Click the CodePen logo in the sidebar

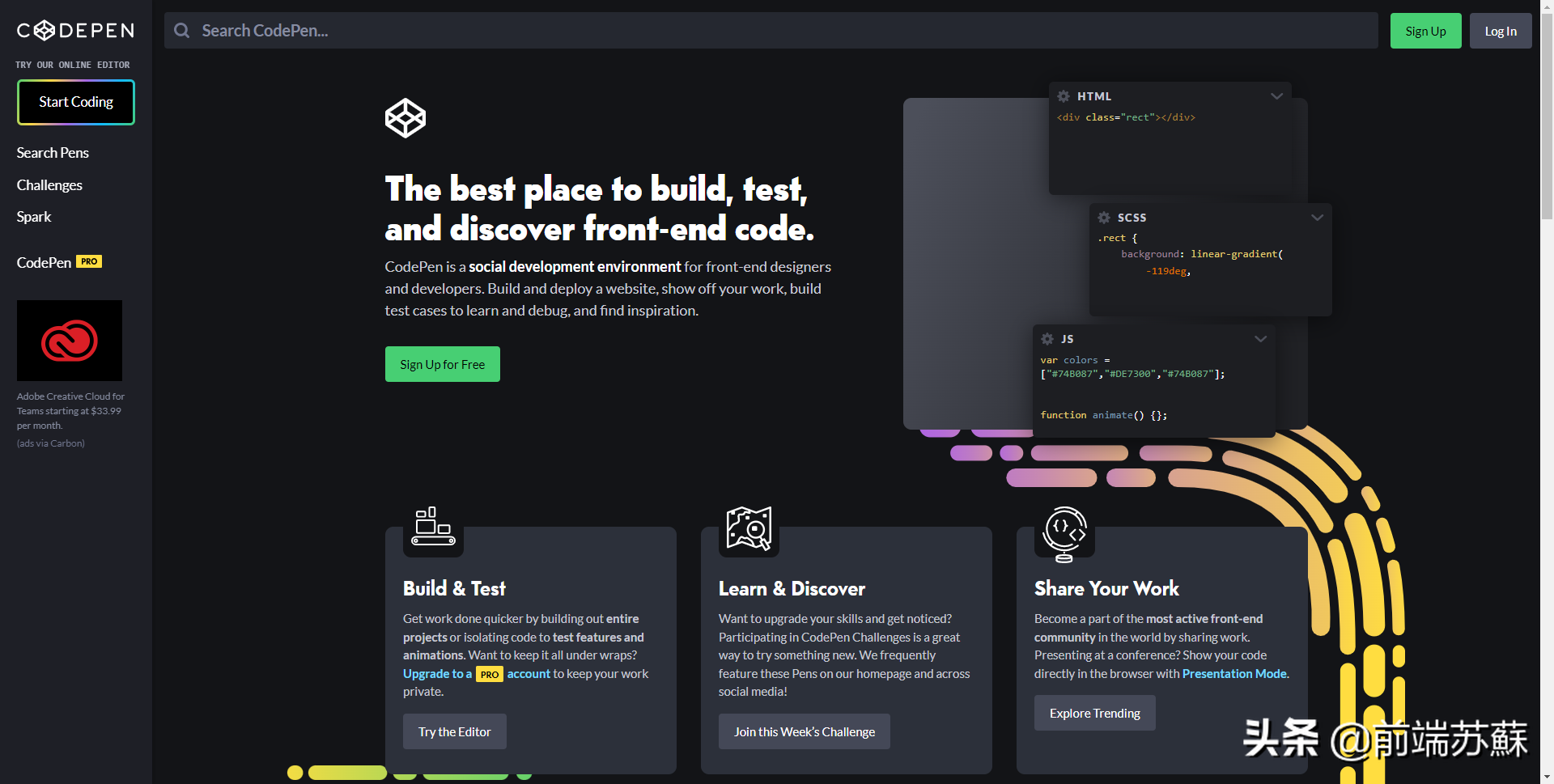(75, 31)
